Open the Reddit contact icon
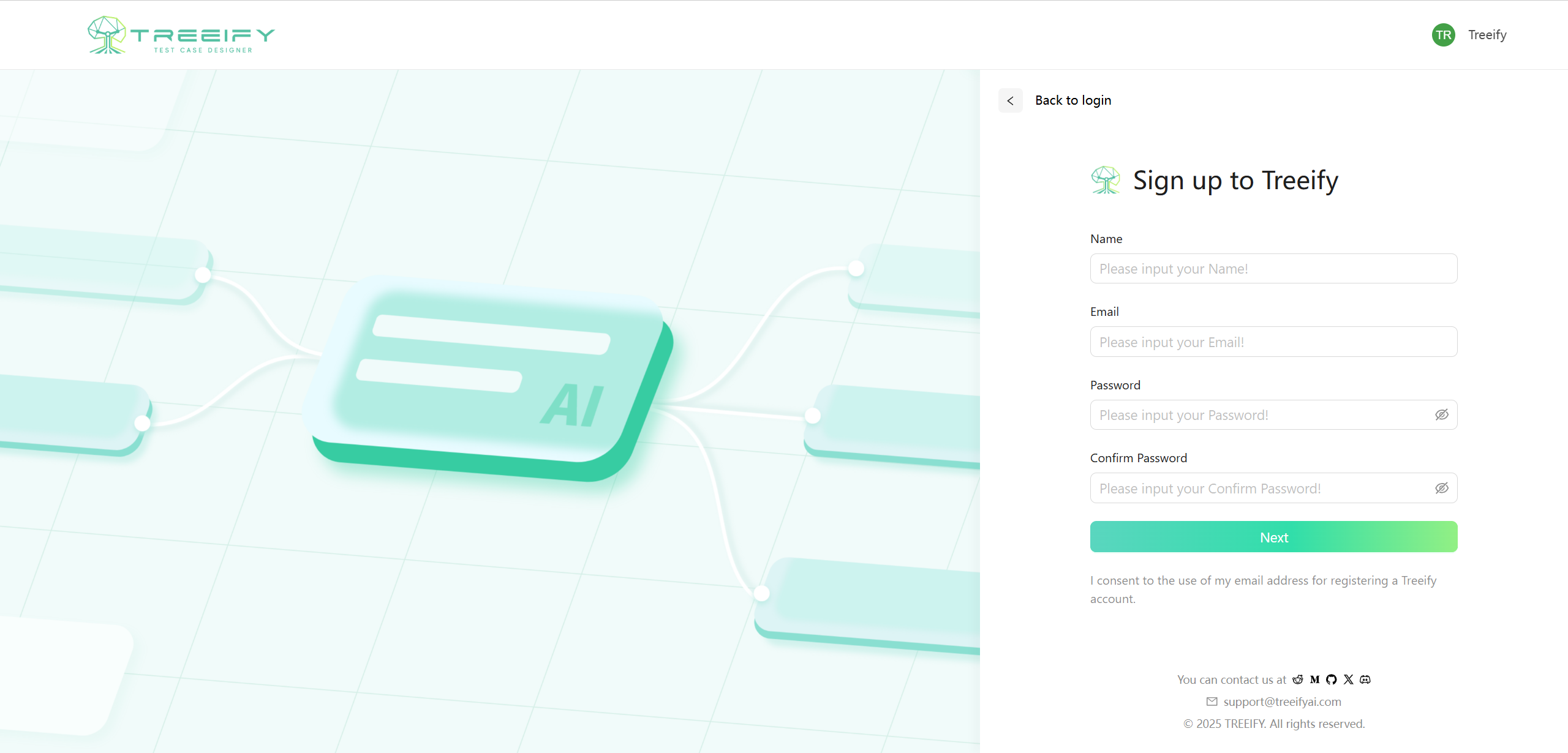The height and width of the screenshot is (753, 1568). coord(1297,680)
